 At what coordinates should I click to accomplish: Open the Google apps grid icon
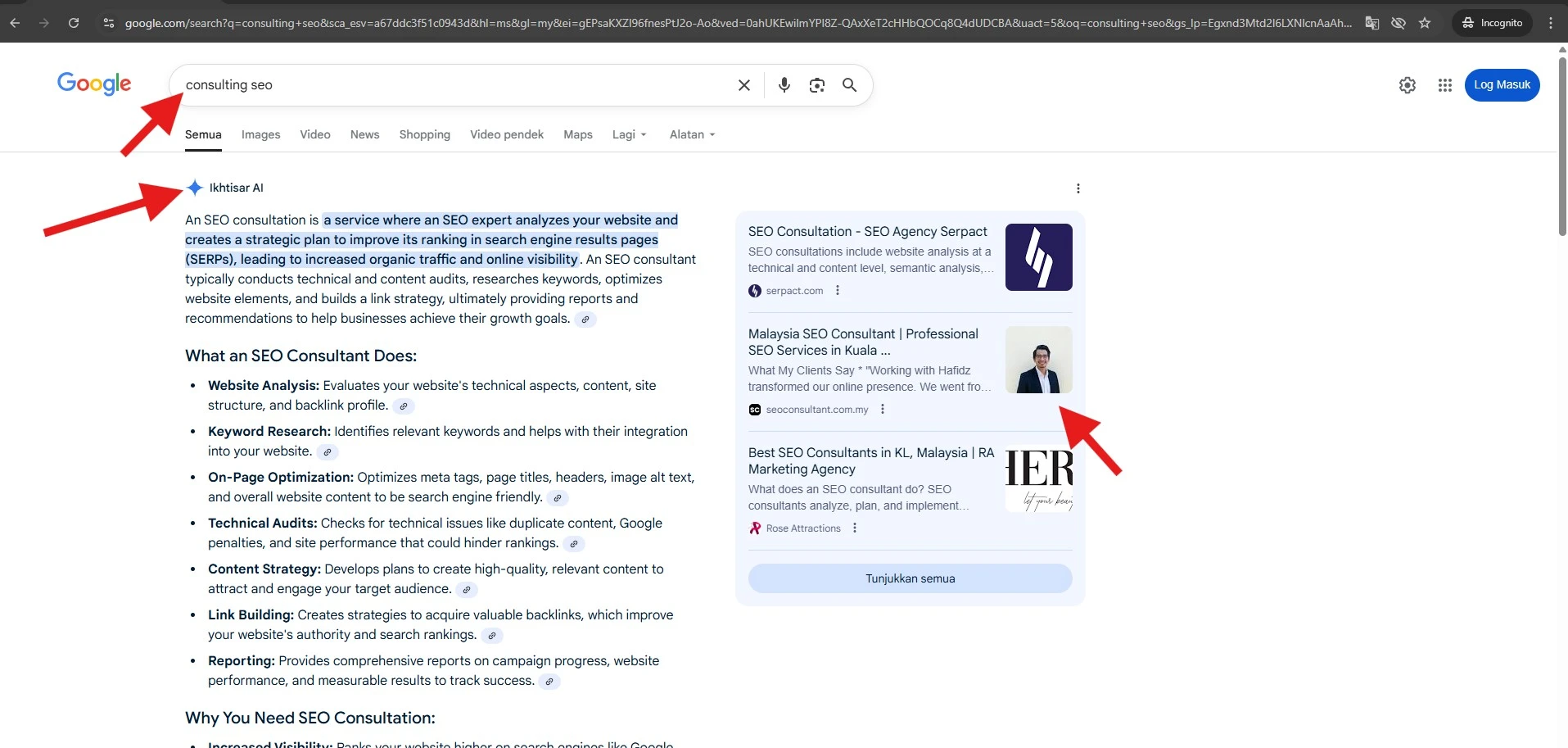click(1444, 84)
